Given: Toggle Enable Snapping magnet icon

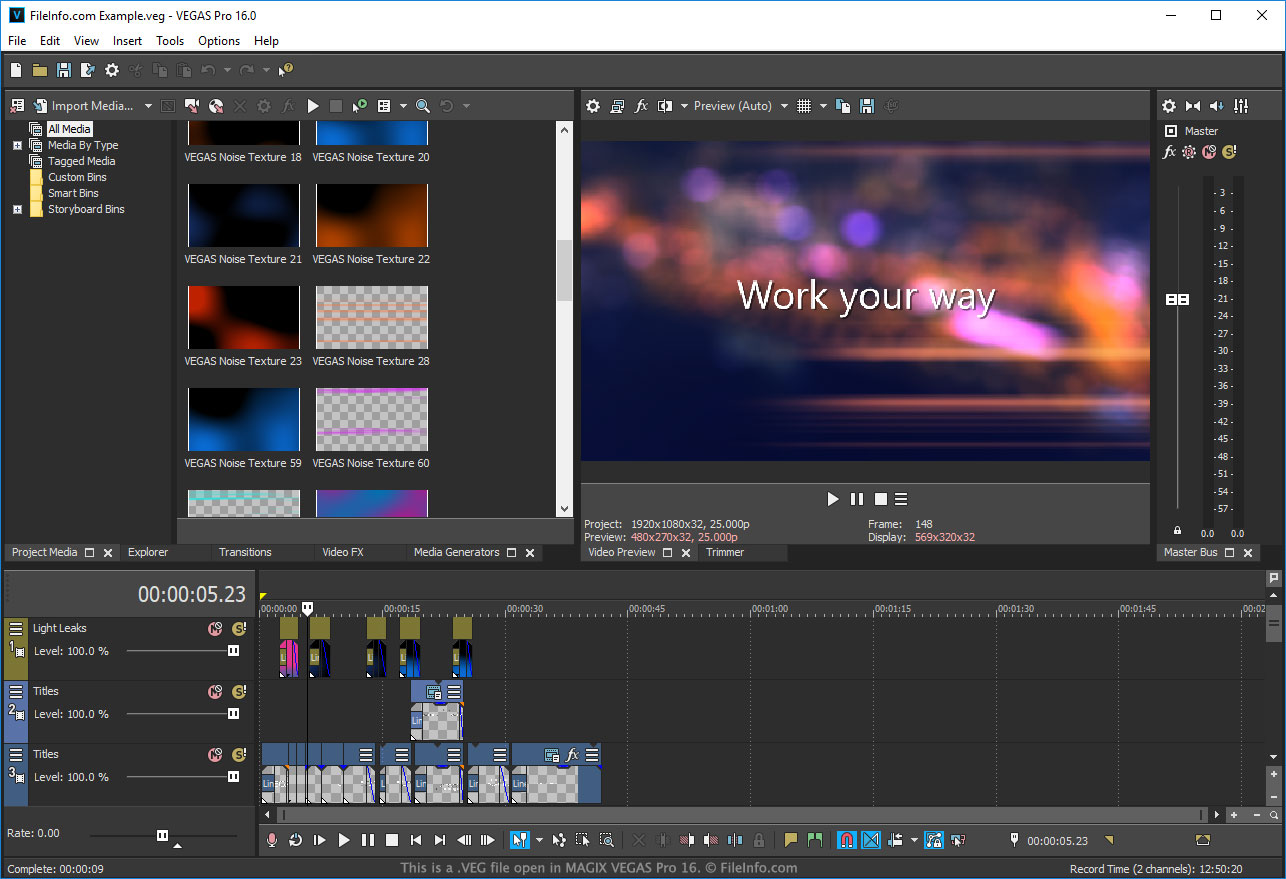Looking at the screenshot, I should click(x=846, y=841).
